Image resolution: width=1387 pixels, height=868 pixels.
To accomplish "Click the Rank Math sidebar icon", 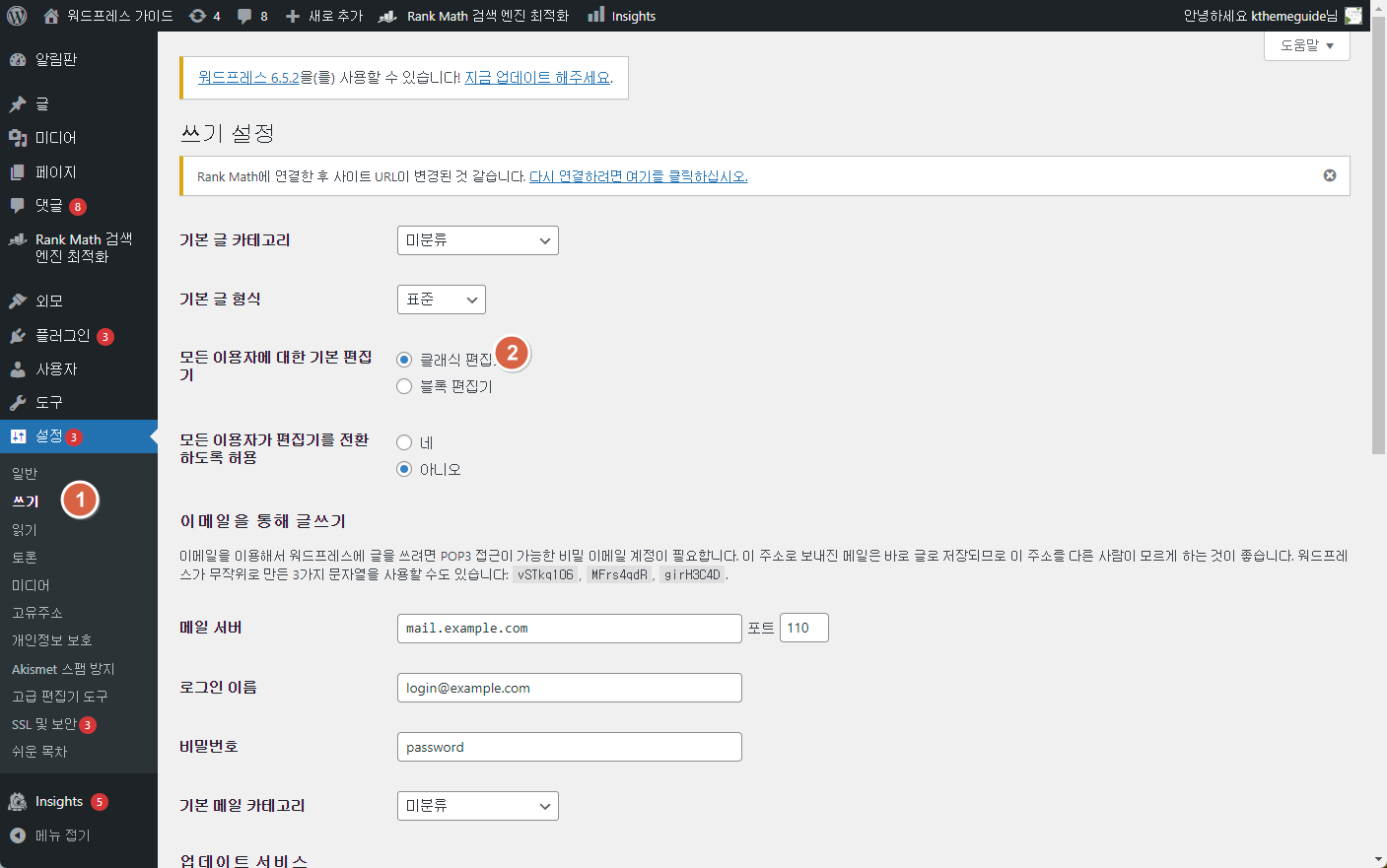I will pyautogui.click(x=18, y=239).
